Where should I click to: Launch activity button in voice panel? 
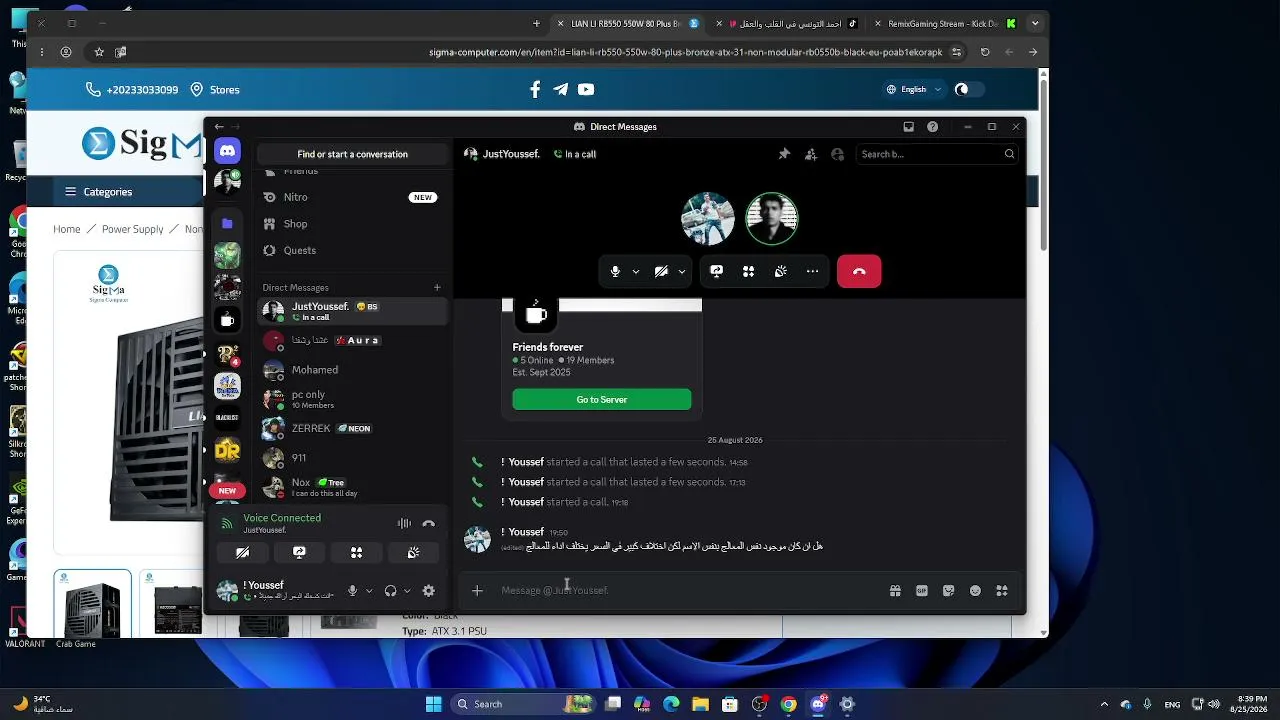click(x=356, y=552)
